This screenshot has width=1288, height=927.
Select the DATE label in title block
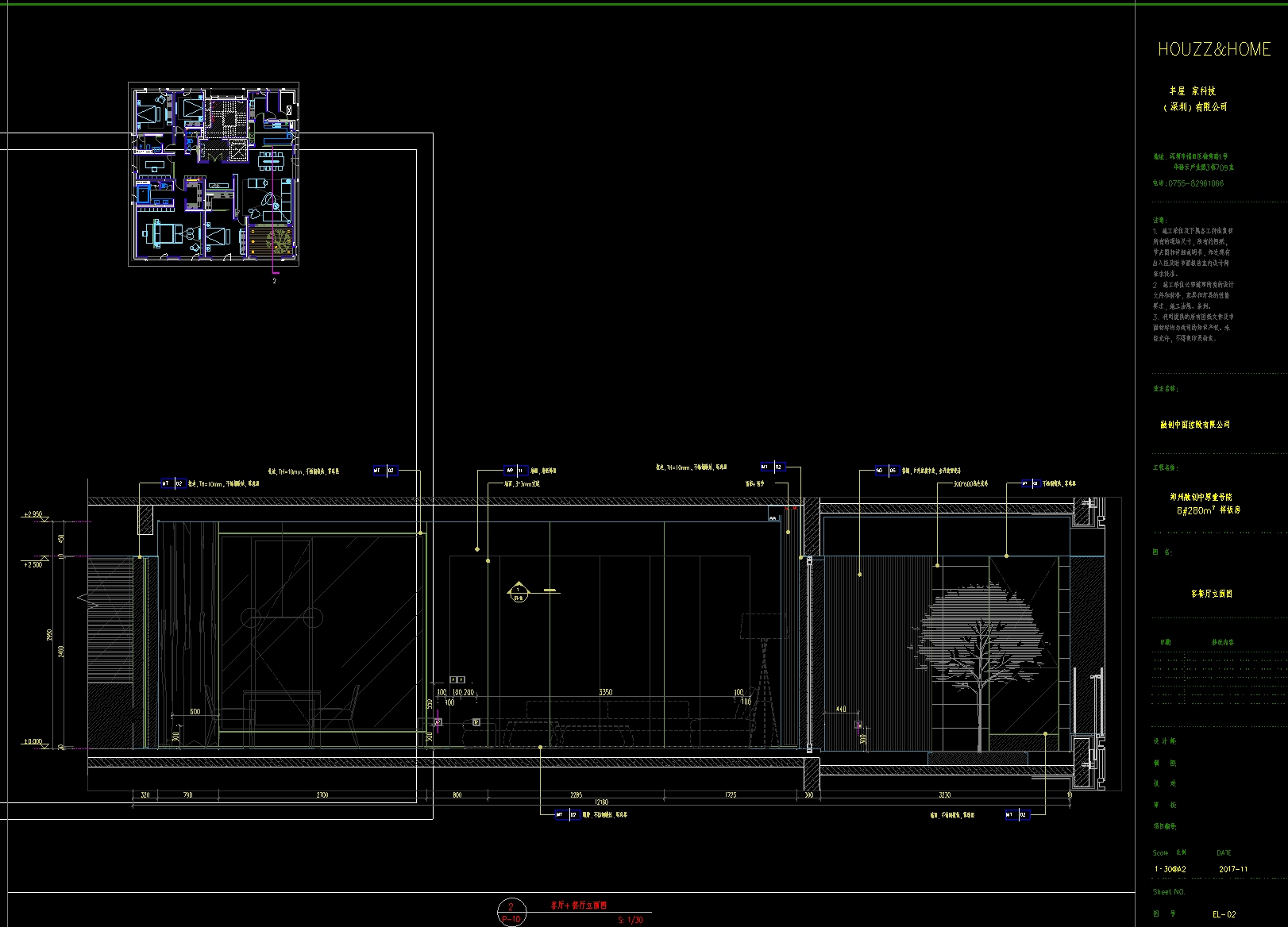[1224, 853]
